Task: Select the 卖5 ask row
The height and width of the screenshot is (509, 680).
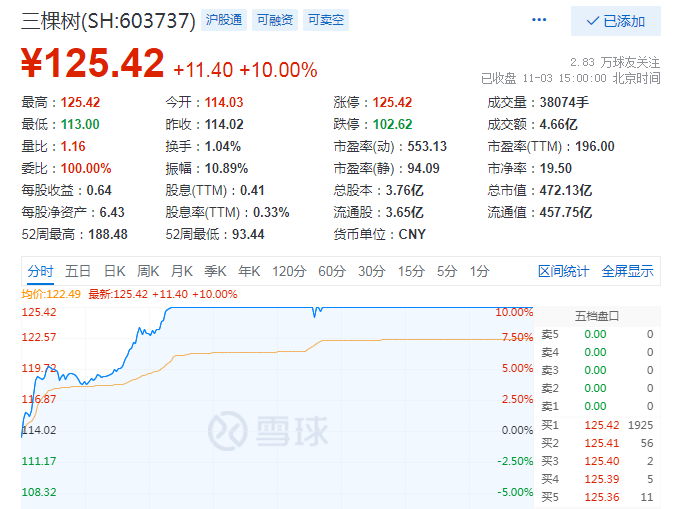Action: 597,334
